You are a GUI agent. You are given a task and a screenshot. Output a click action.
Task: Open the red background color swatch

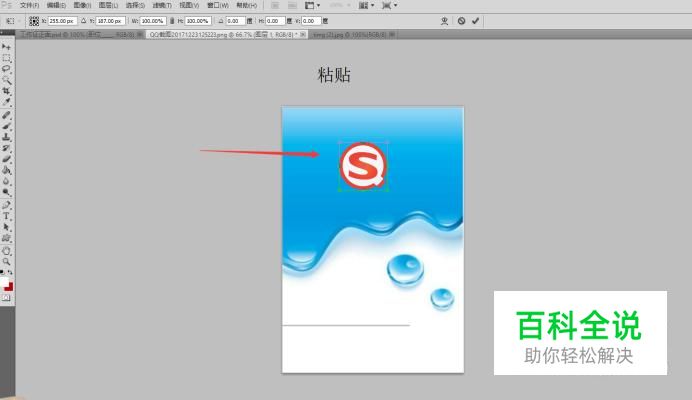(x=10, y=287)
